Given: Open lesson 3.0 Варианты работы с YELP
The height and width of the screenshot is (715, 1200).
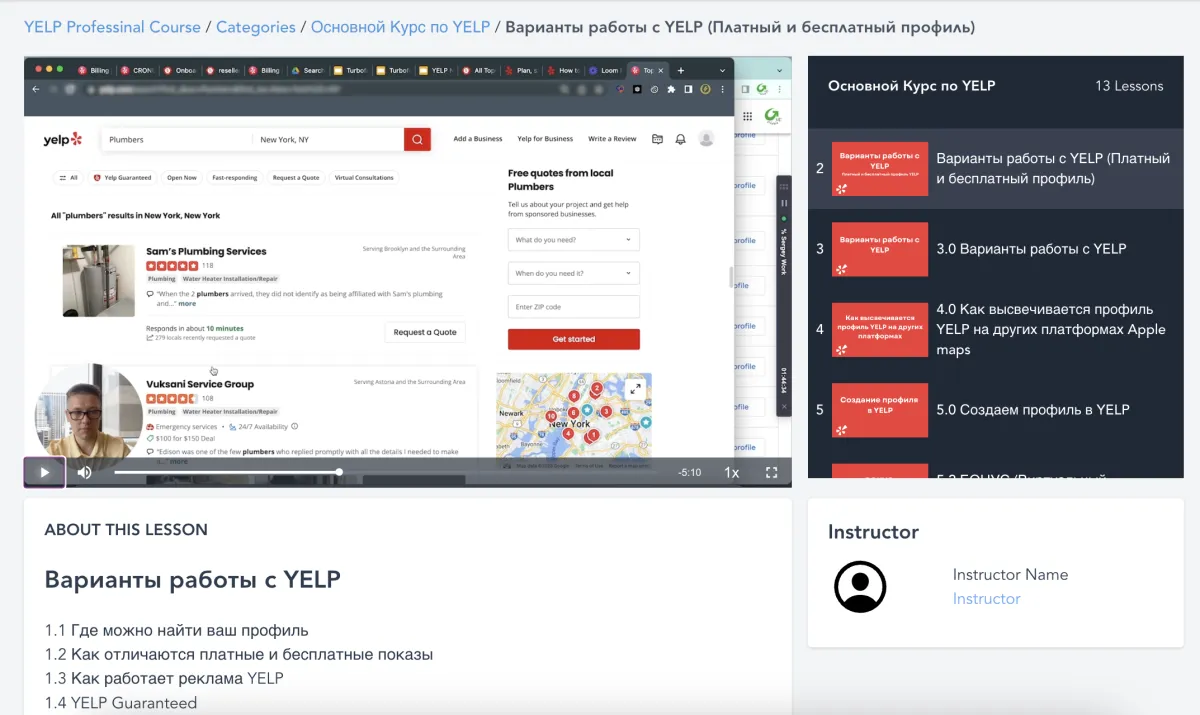Looking at the screenshot, I should [1031, 249].
